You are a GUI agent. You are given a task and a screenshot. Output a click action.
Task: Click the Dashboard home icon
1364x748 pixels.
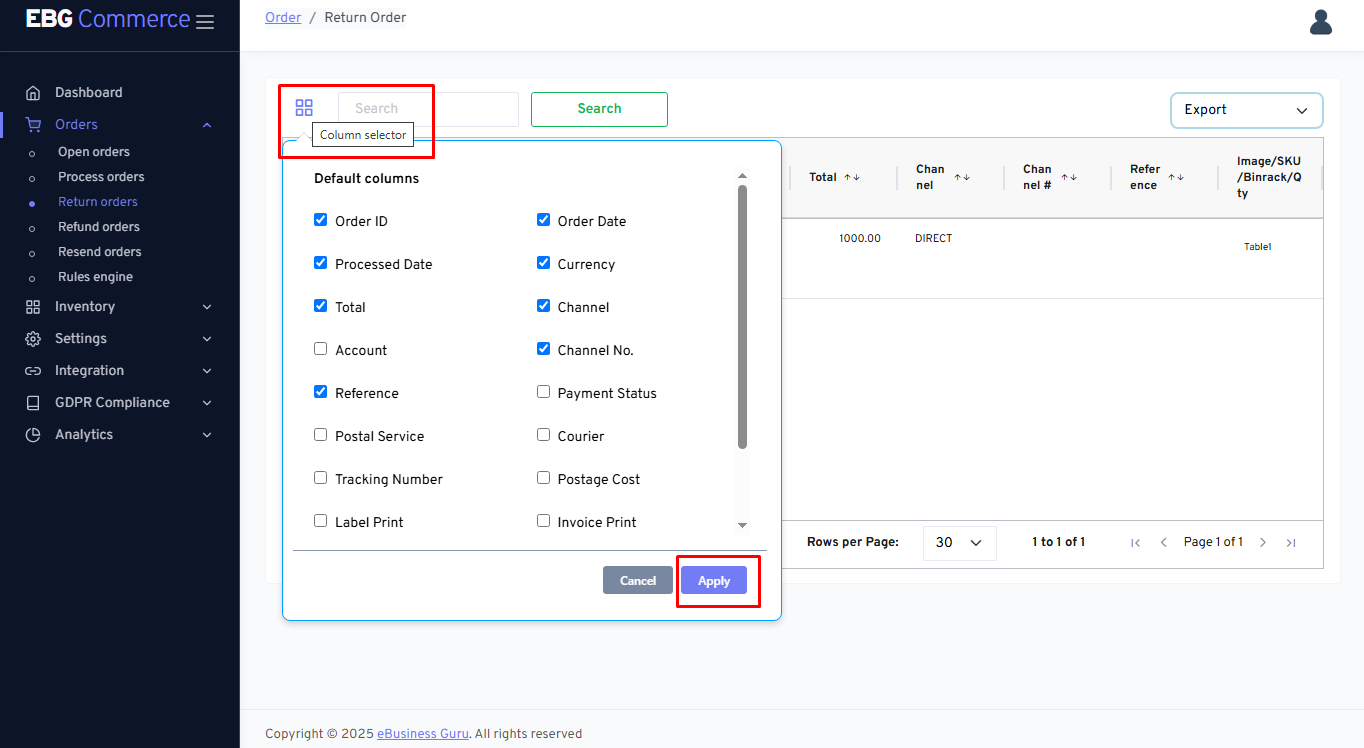[33, 93]
